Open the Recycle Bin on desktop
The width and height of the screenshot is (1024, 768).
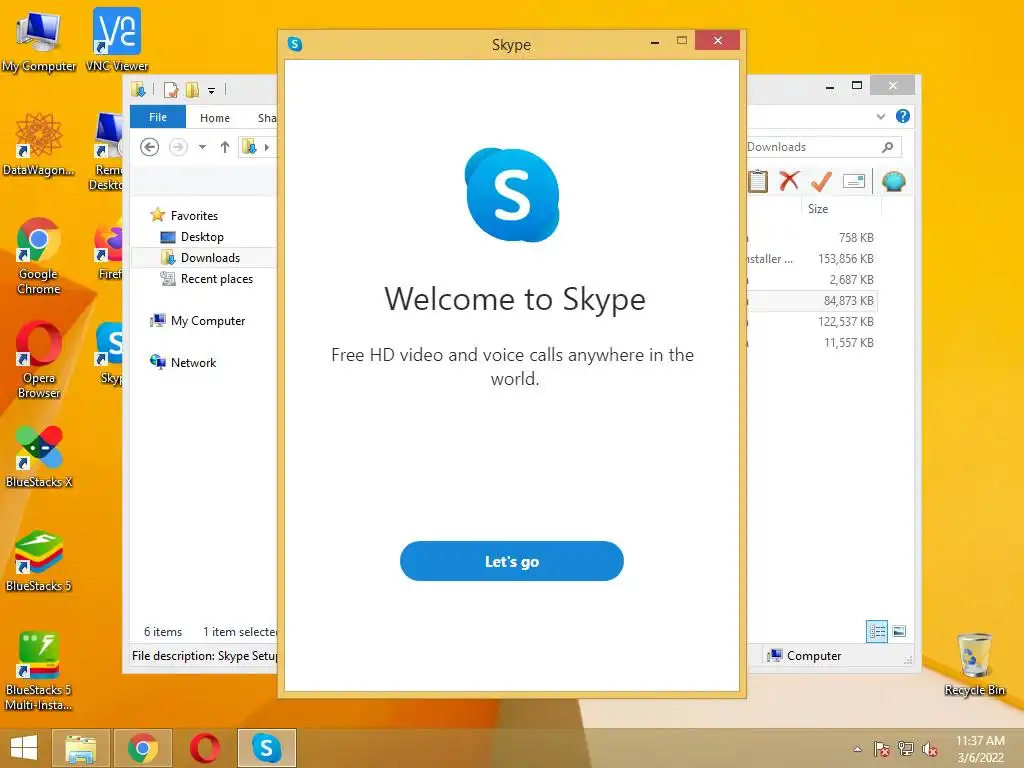pos(974,664)
